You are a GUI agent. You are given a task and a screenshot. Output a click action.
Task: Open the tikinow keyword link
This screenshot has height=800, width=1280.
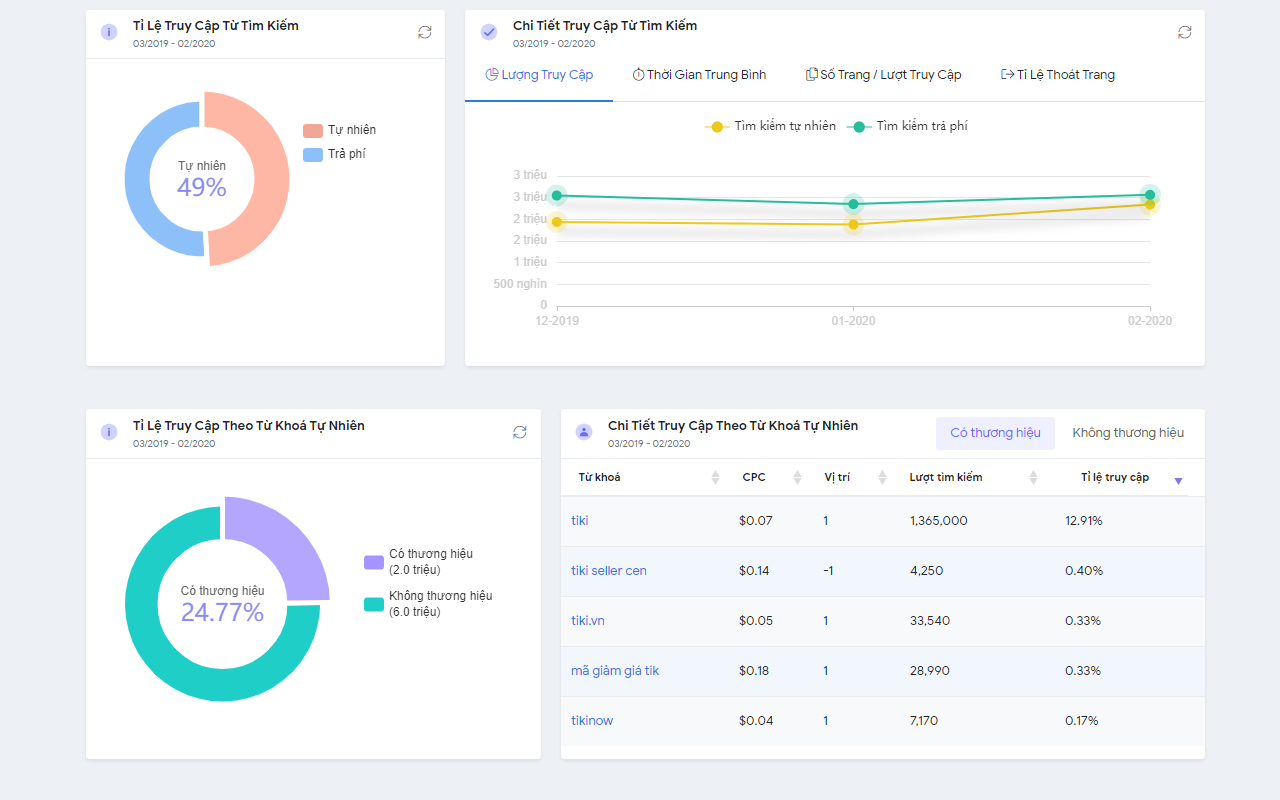pos(592,721)
